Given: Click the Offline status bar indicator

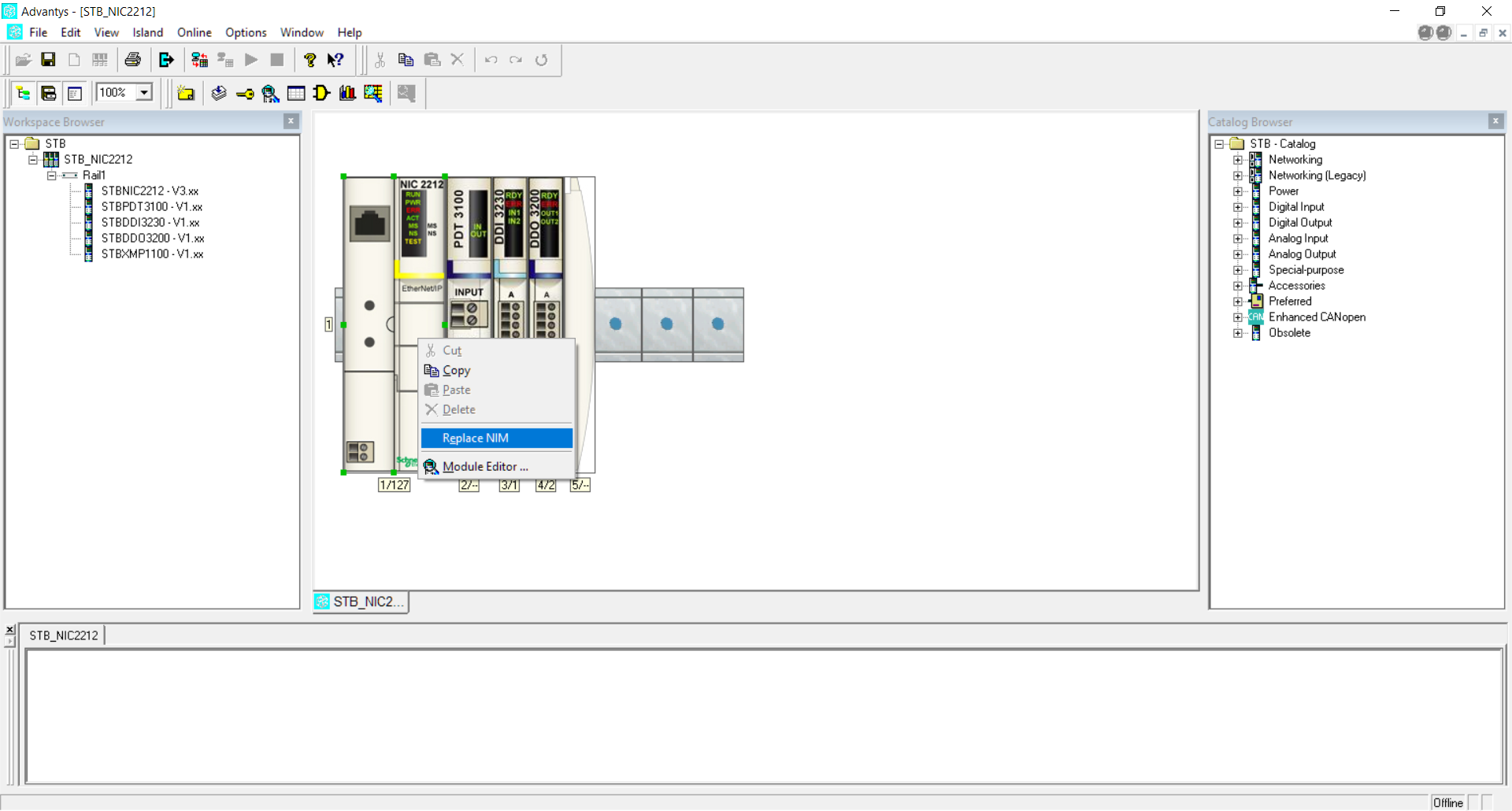Looking at the screenshot, I should tap(1447, 802).
